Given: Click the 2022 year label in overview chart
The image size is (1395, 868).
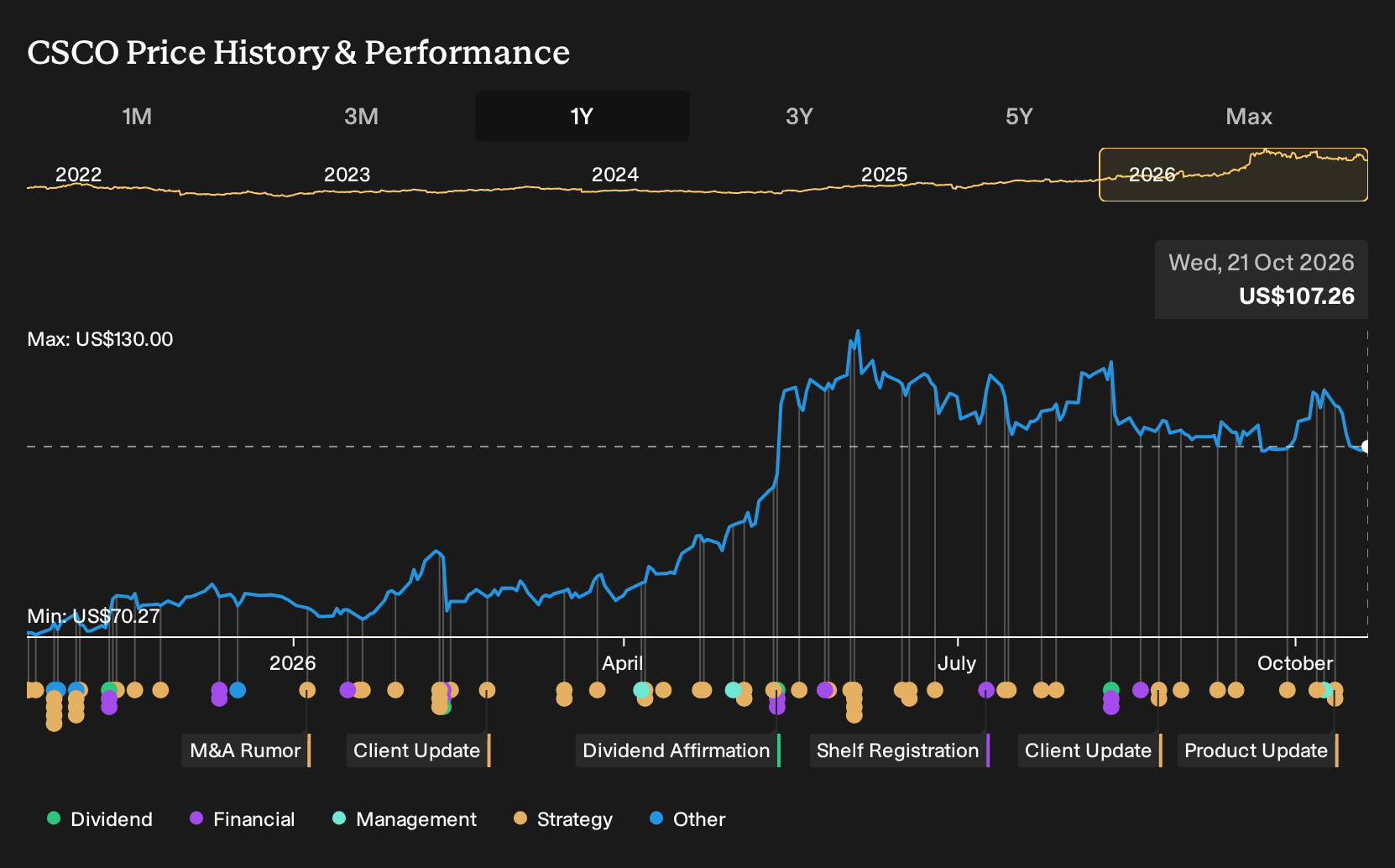Looking at the screenshot, I should point(78,175).
